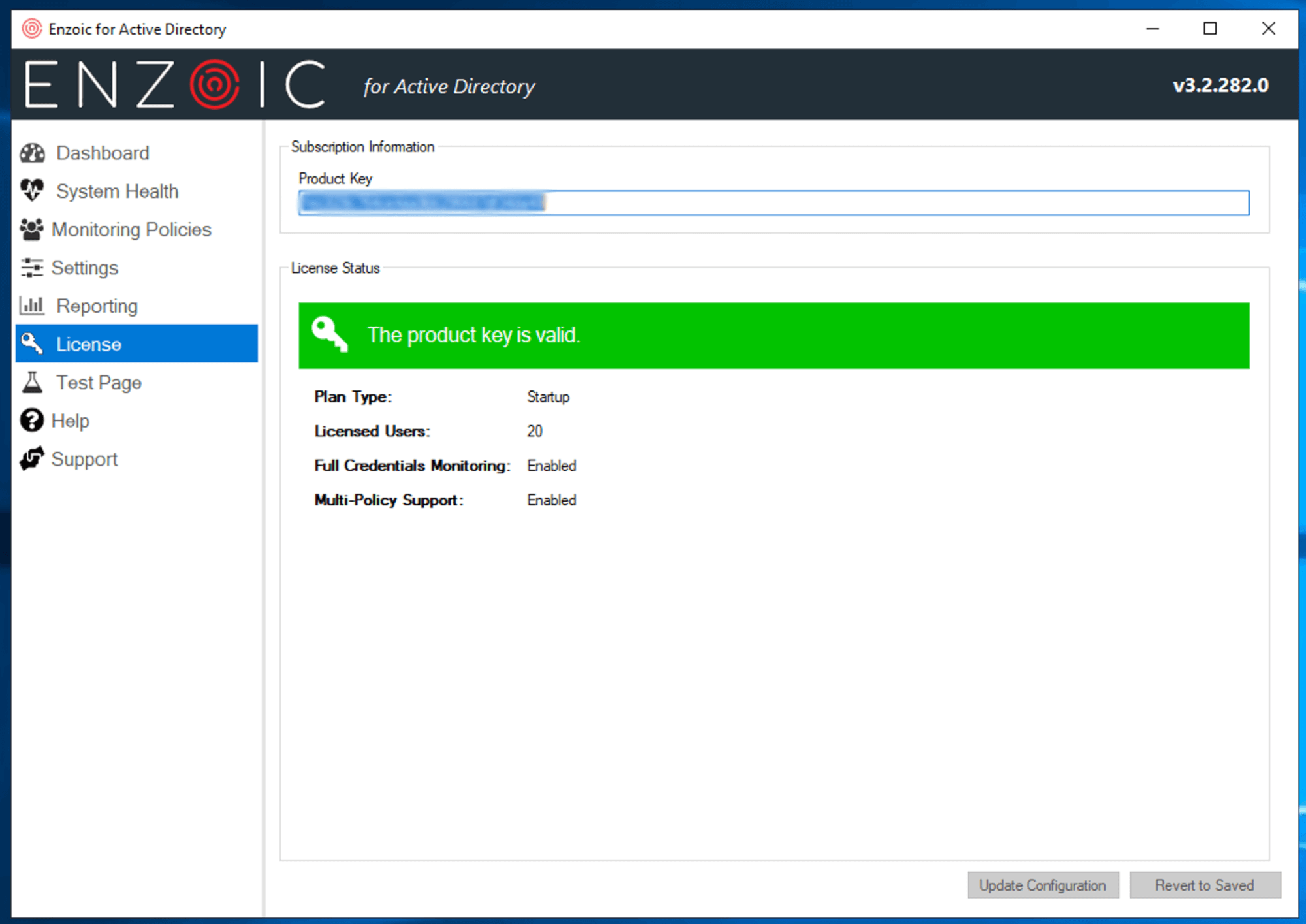The width and height of the screenshot is (1306, 924).
Task: Click the red Enzoic logo target
Action: click(x=214, y=84)
